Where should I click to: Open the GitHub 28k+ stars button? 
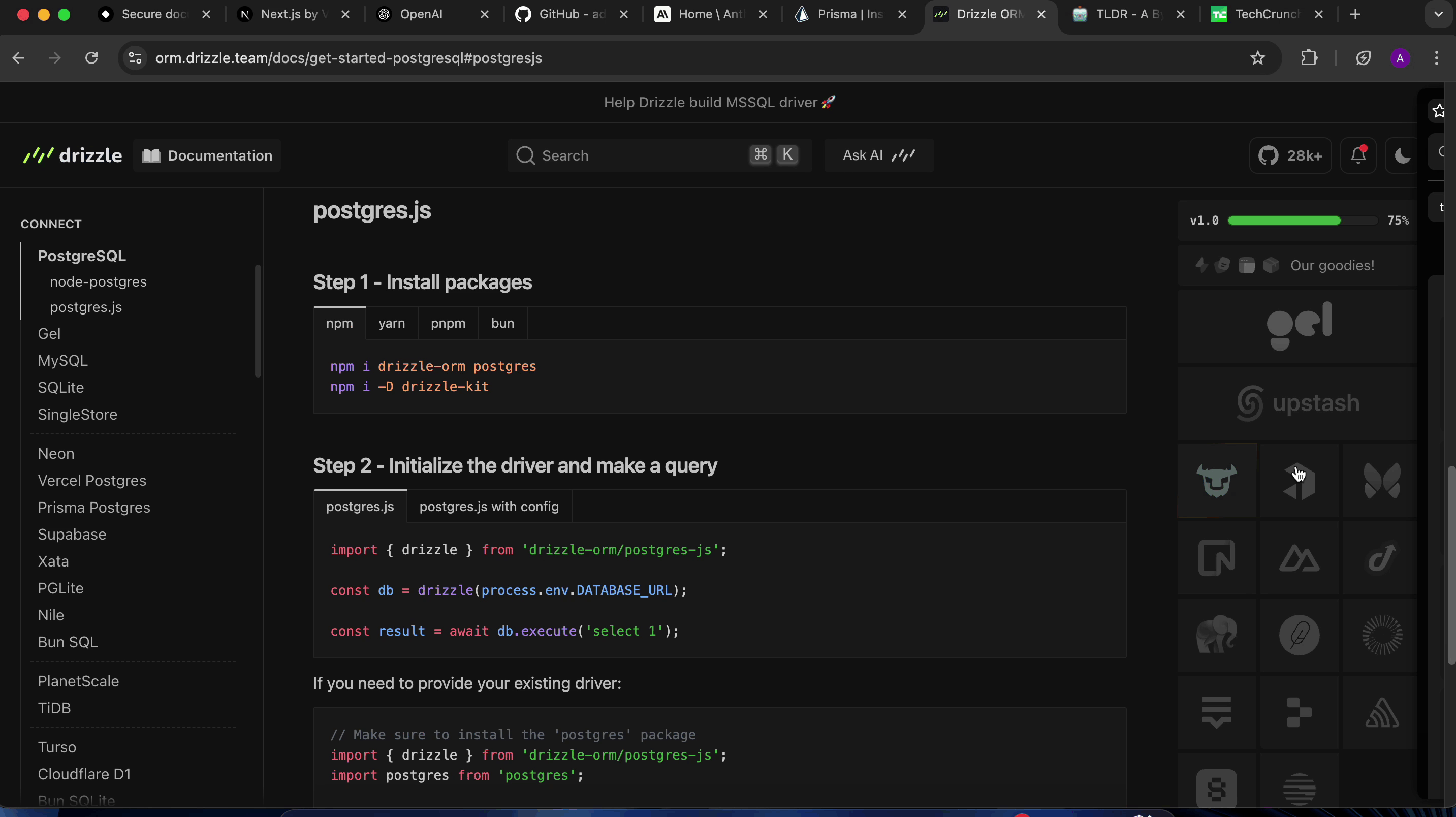pyautogui.click(x=1290, y=155)
